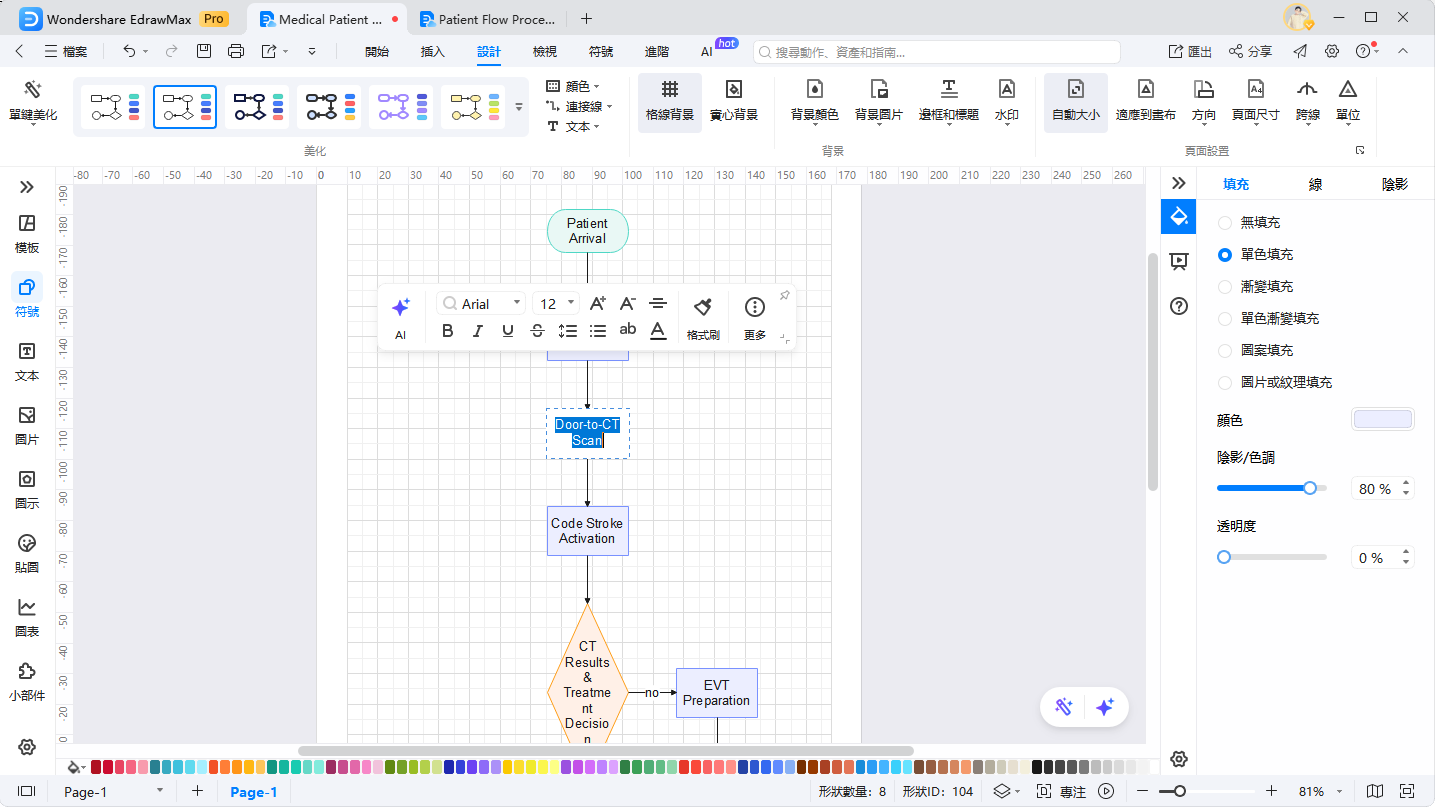Switch to the Line (線) properties tab
1435x807 pixels.
tap(1315, 184)
